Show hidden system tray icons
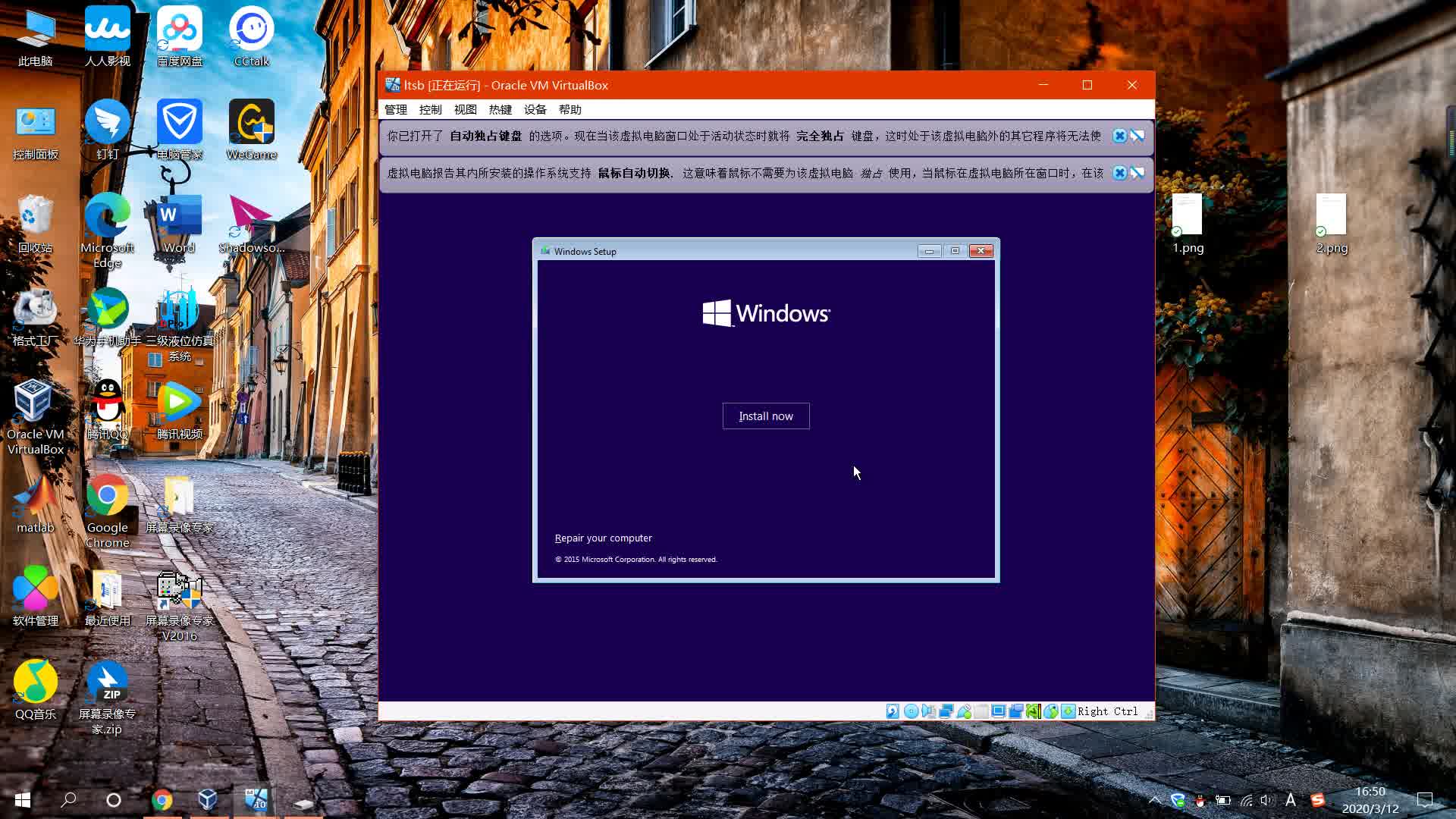The width and height of the screenshot is (1456, 819). (1154, 799)
